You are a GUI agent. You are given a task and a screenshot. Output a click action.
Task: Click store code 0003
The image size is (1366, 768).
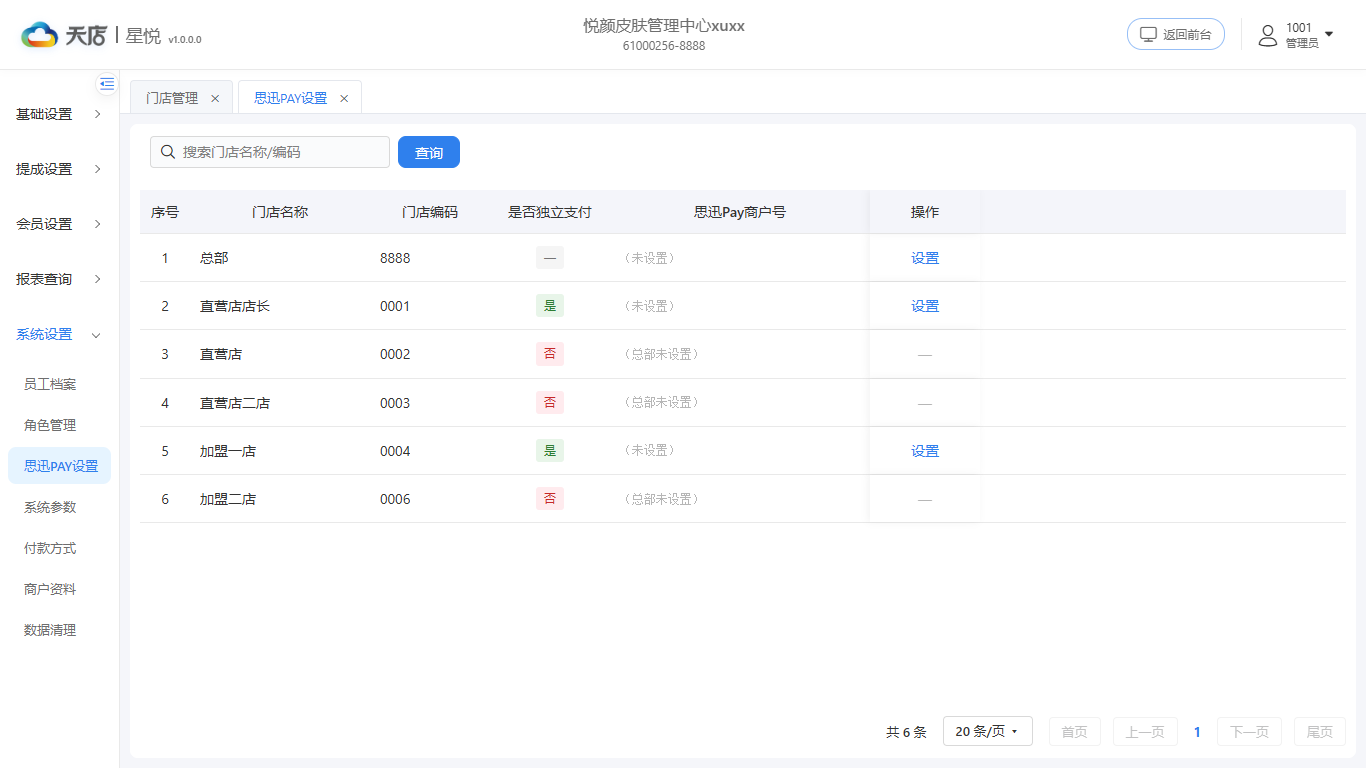coord(395,403)
